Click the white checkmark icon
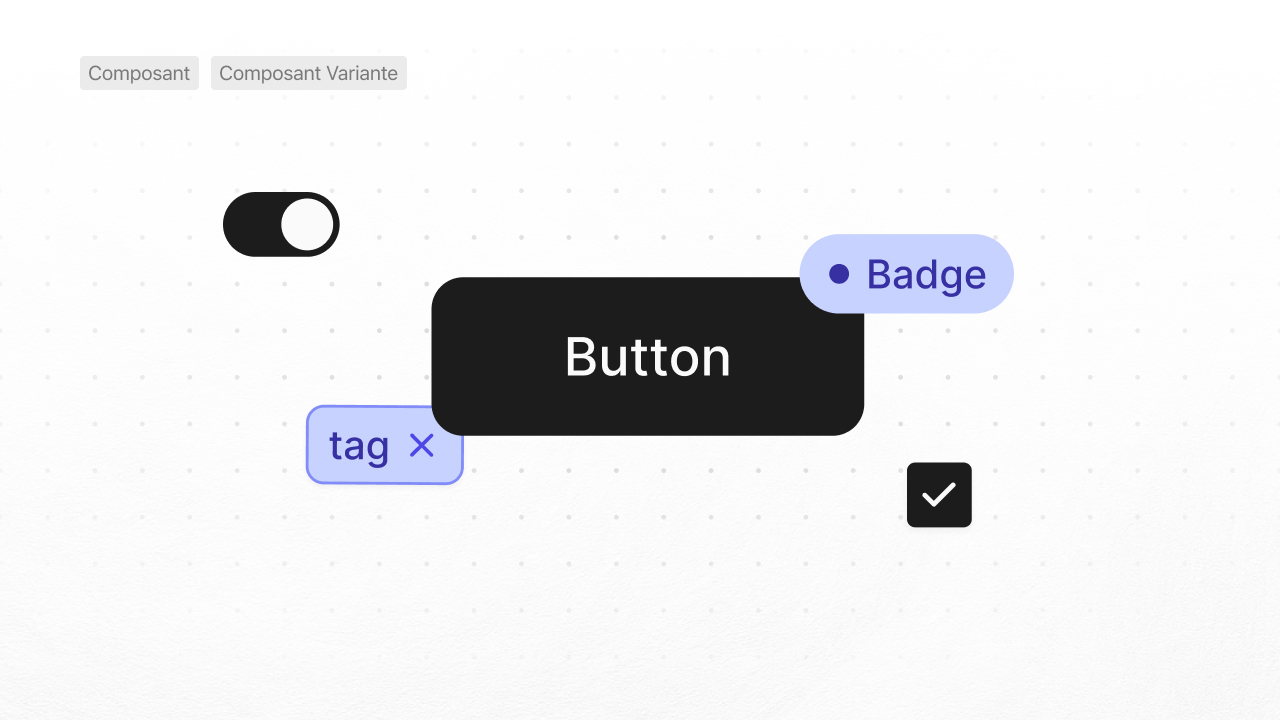The width and height of the screenshot is (1280, 720). (939, 494)
